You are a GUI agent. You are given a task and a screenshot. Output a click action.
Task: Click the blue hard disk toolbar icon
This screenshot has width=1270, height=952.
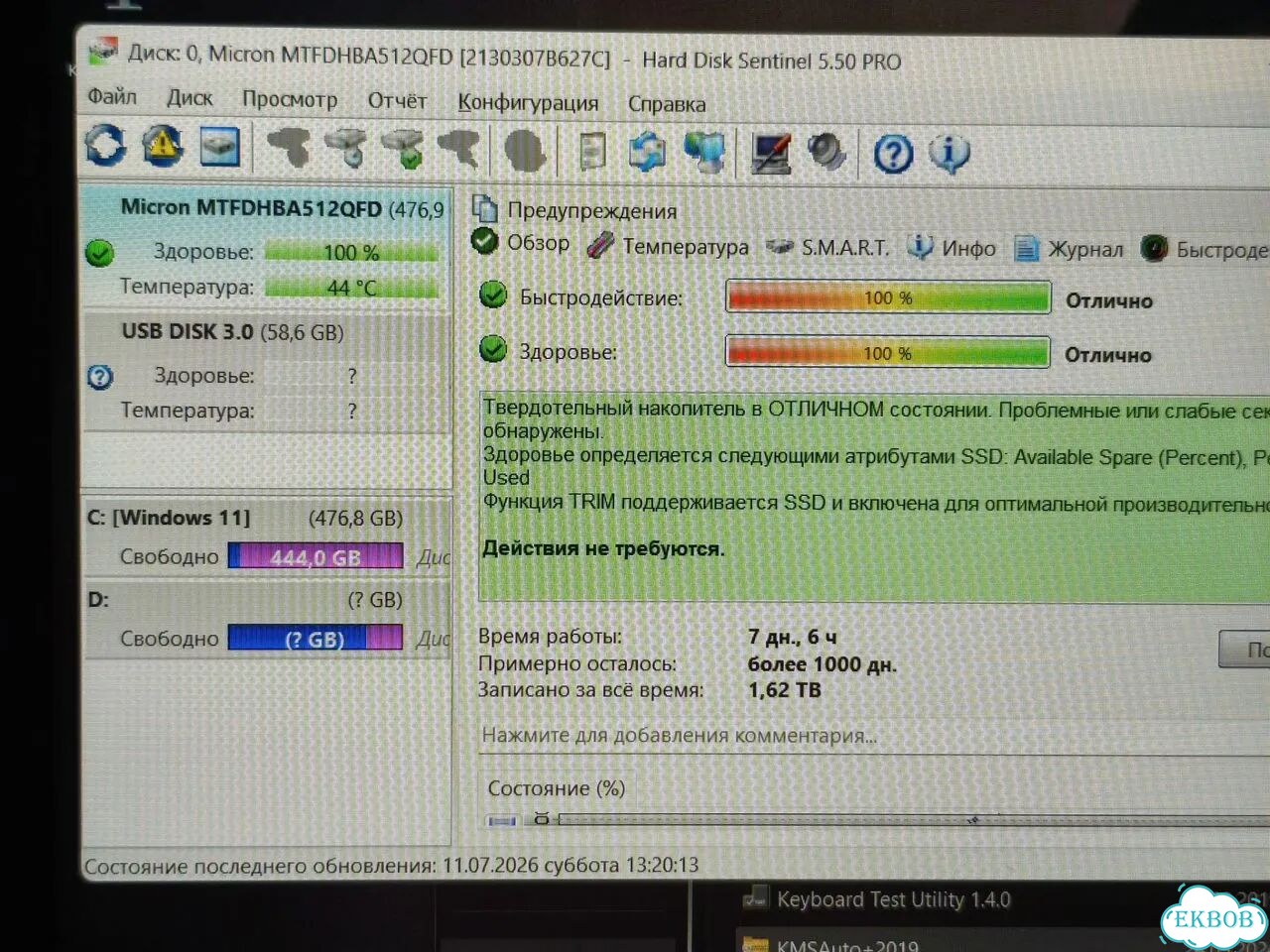(219, 147)
